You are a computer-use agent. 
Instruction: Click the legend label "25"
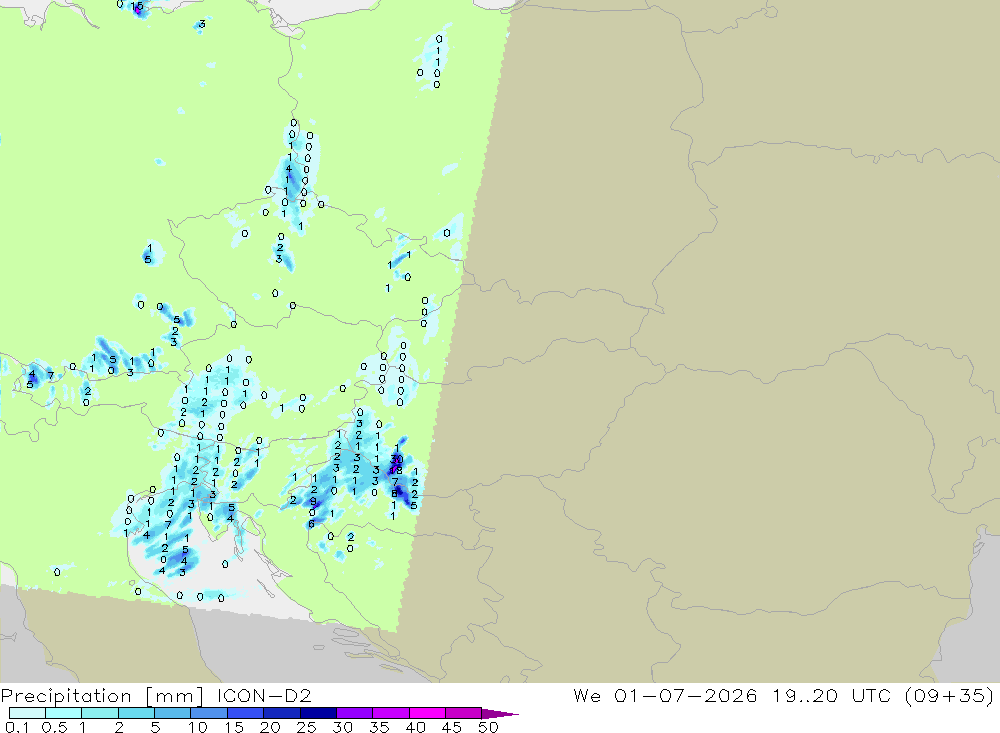306,727
